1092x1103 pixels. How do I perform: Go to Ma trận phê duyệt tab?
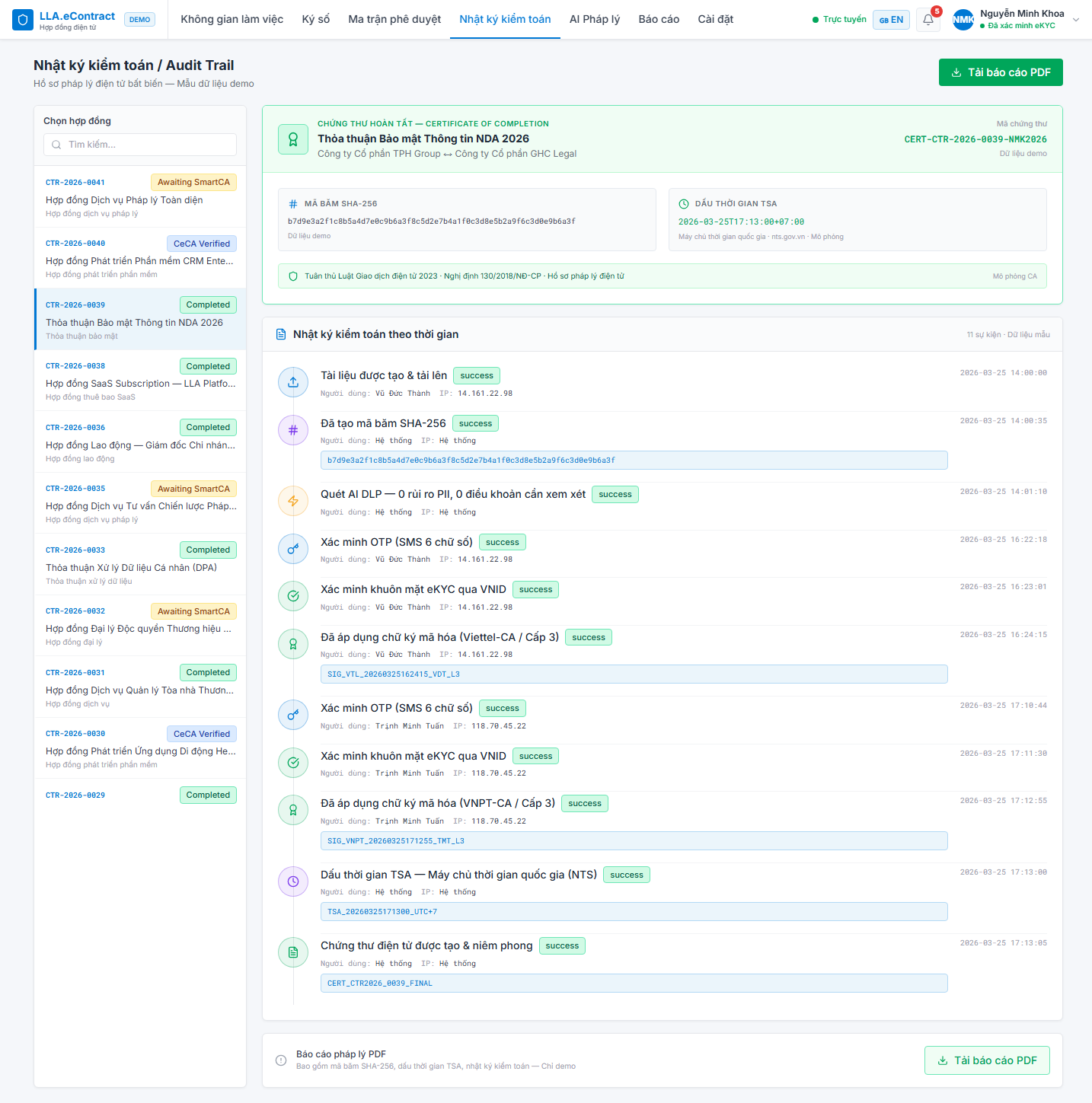click(394, 19)
